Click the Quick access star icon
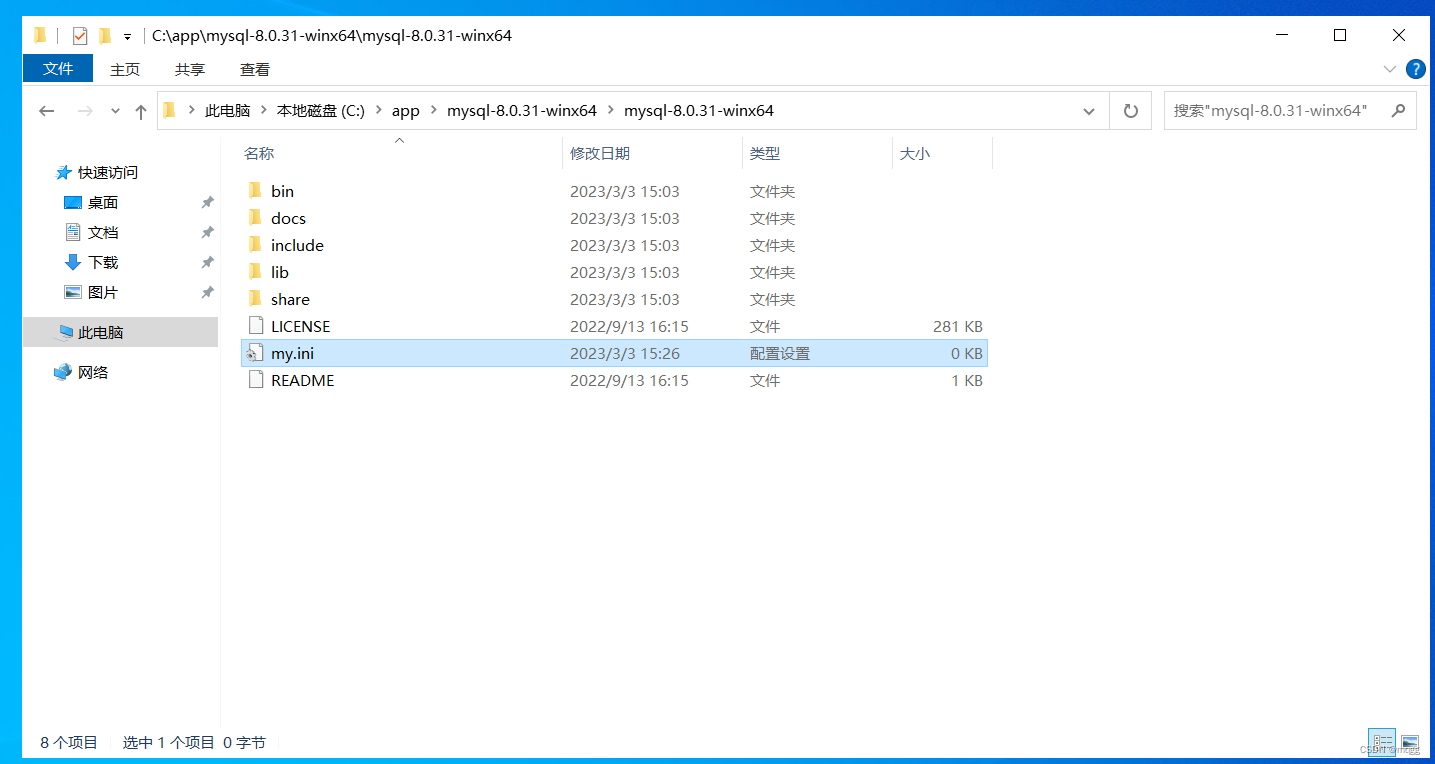 64,173
